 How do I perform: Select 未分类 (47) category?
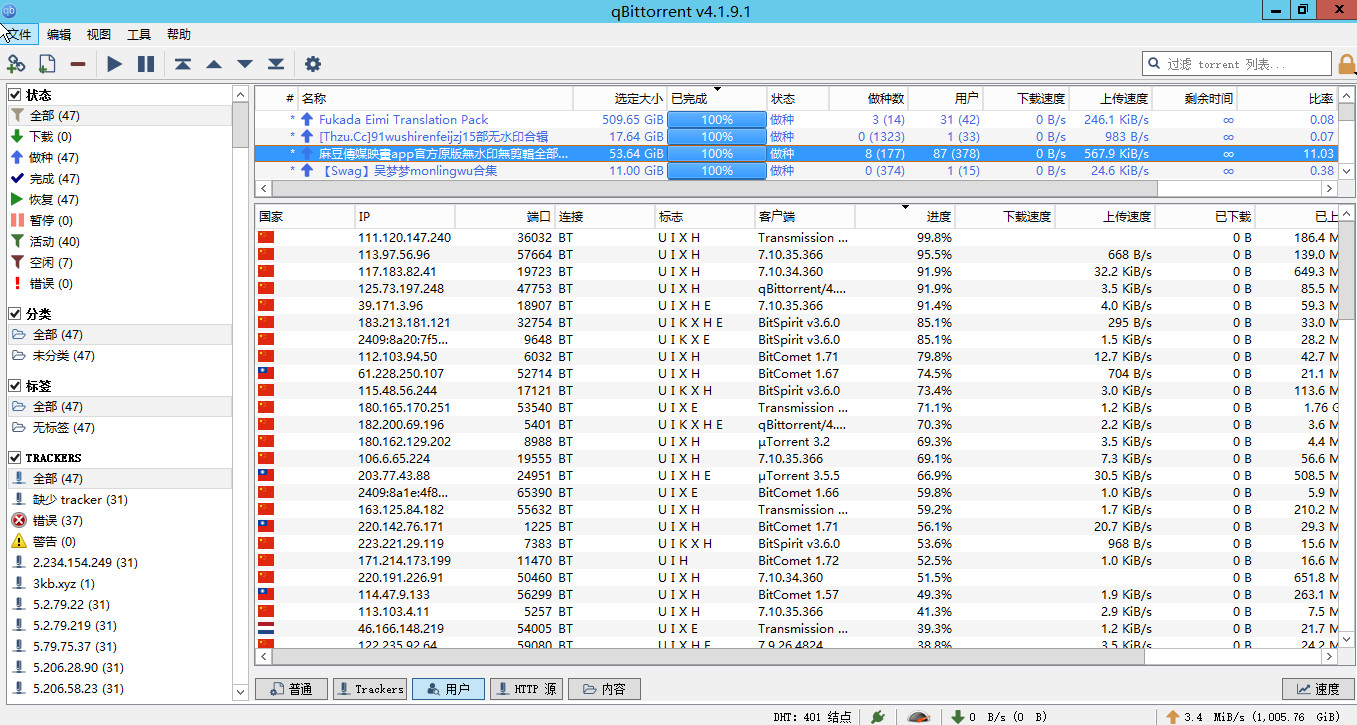[x=64, y=356]
